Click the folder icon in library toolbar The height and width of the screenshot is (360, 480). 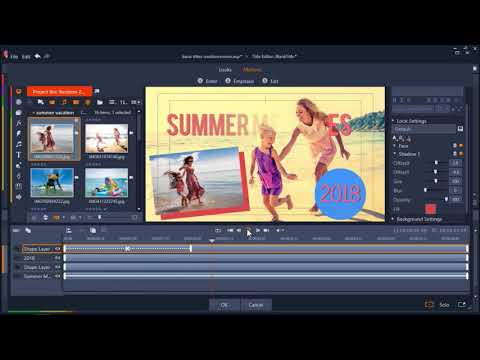(100, 102)
